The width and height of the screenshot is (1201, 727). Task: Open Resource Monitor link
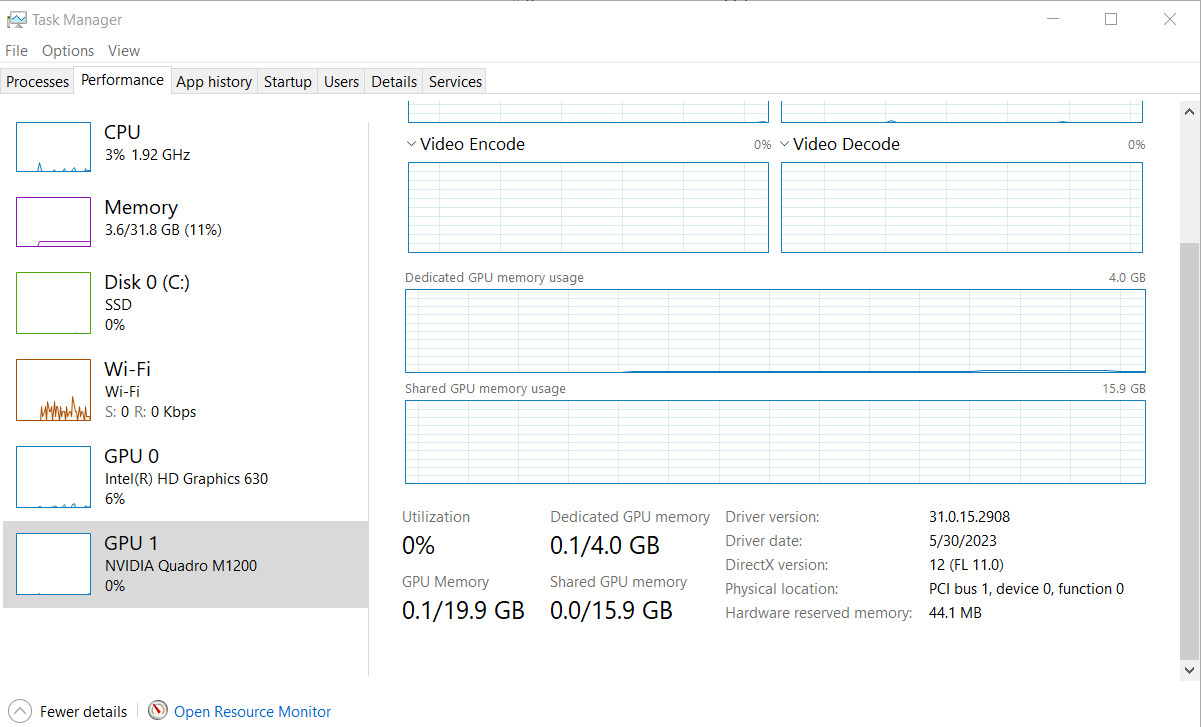tap(252, 712)
